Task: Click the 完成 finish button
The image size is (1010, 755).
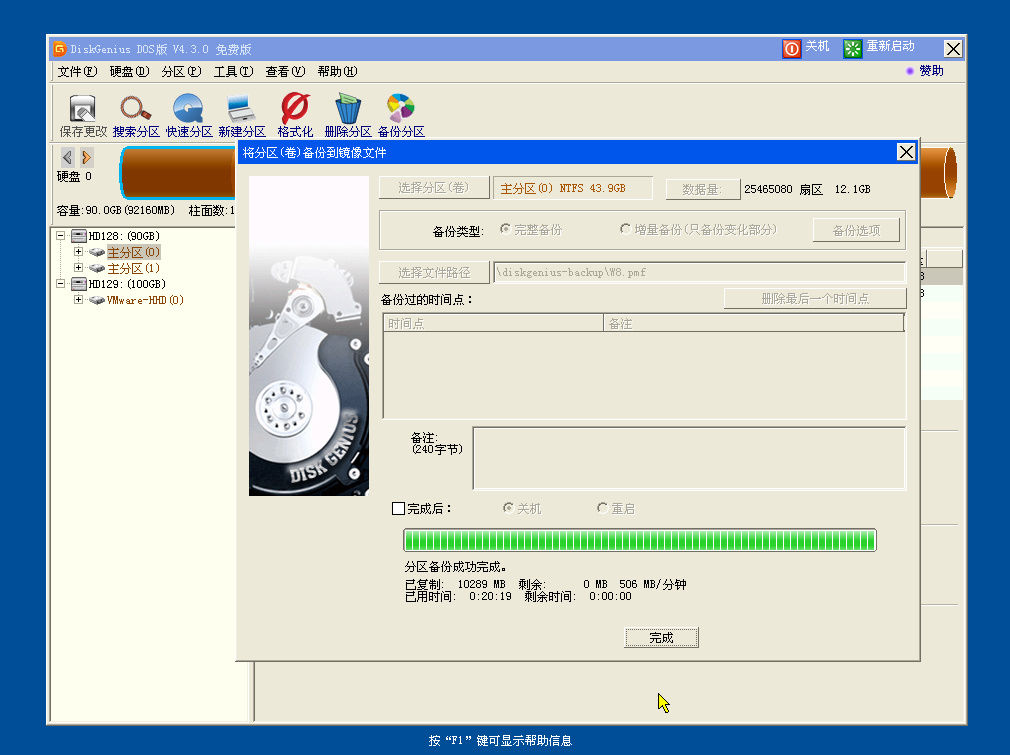Action: [661, 638]
